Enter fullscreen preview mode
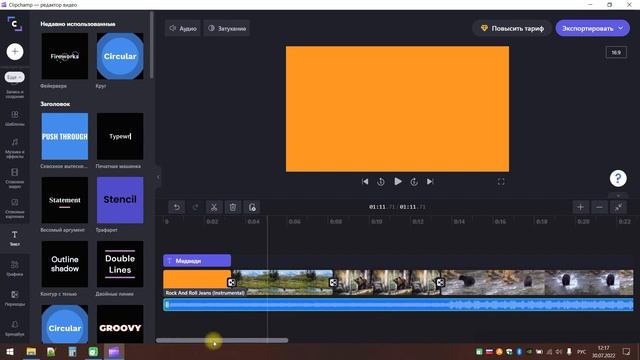 [501, 182]
